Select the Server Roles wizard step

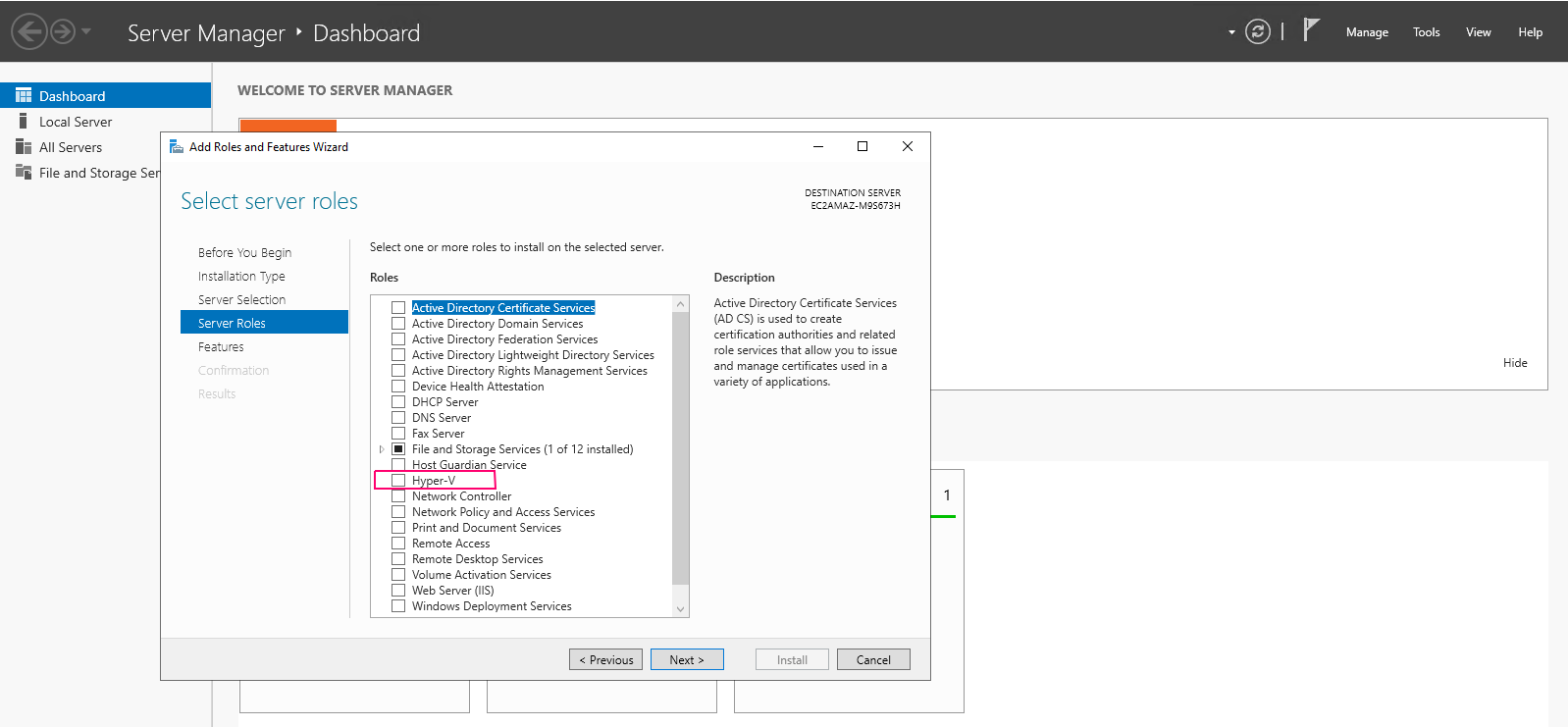point(264,323)
